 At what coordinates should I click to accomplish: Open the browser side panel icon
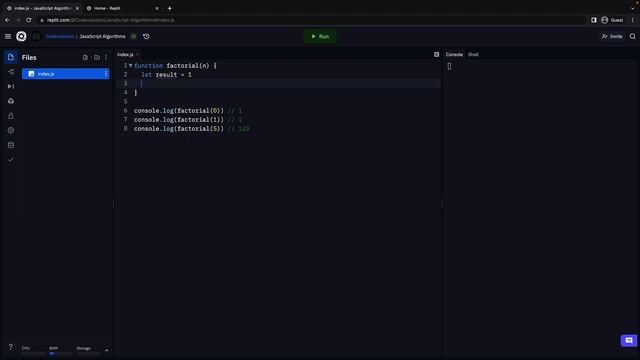click(x=593, y=20)
